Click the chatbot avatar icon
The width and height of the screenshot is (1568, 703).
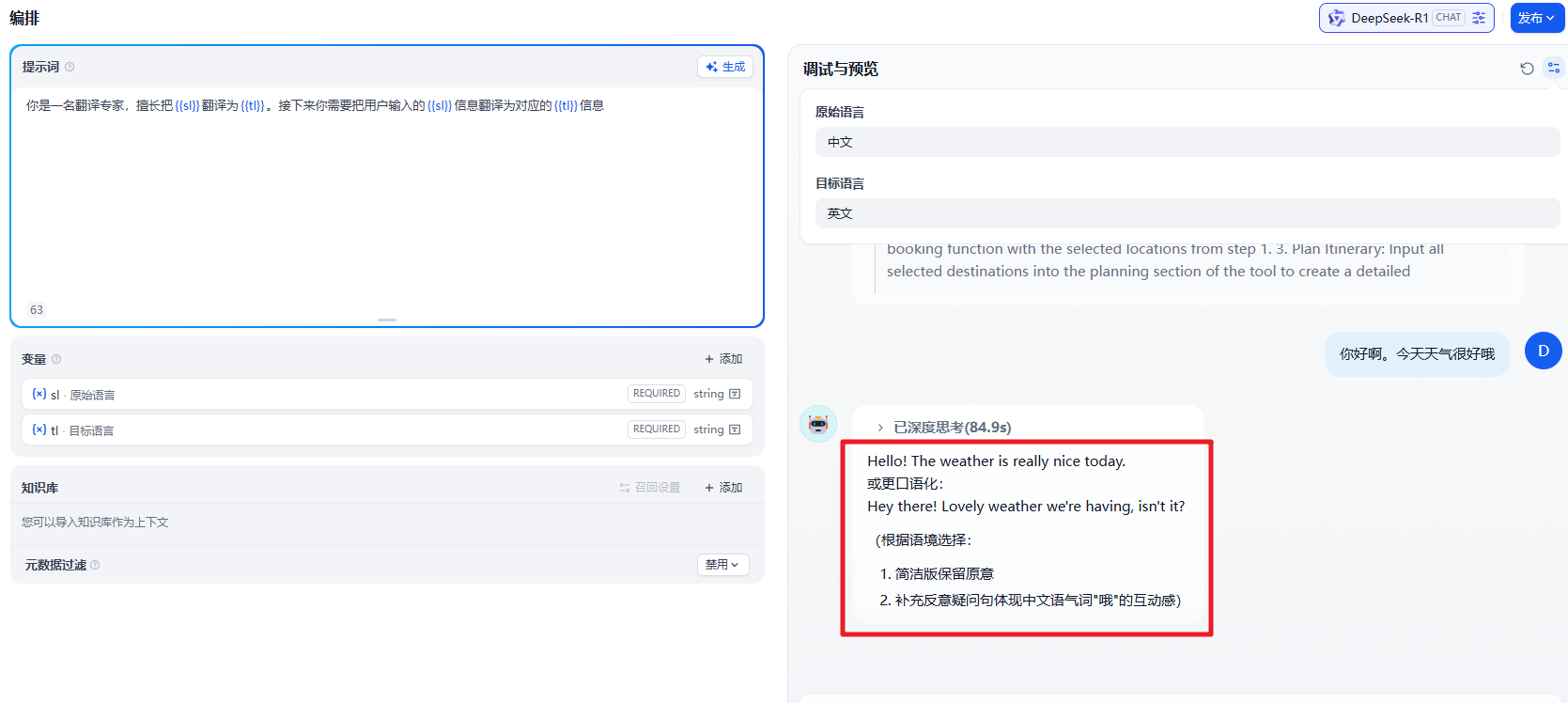(817, 424)
